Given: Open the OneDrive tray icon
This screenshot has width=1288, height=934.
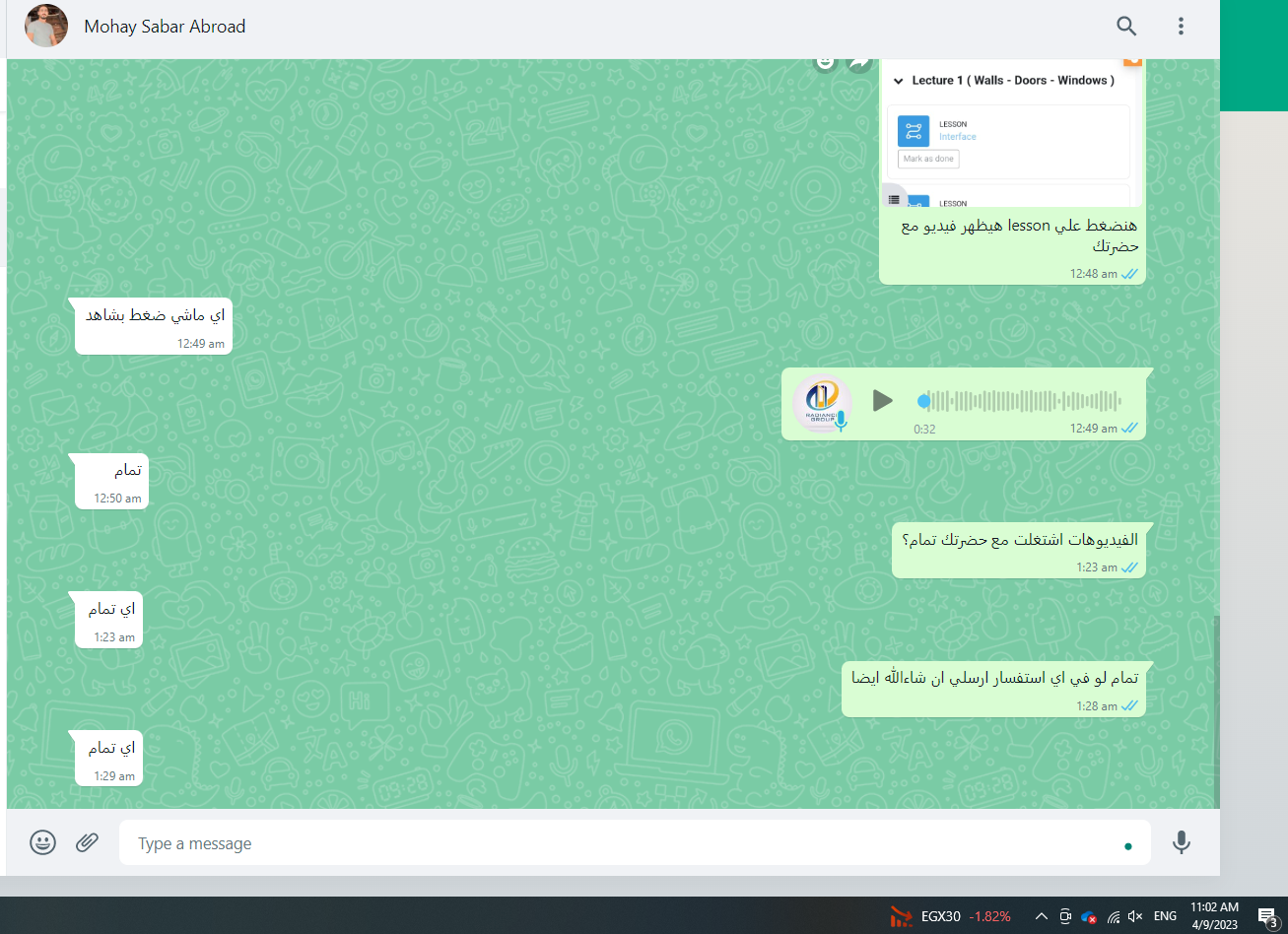Looking at the screenshot, I should tap(1089, 916).
